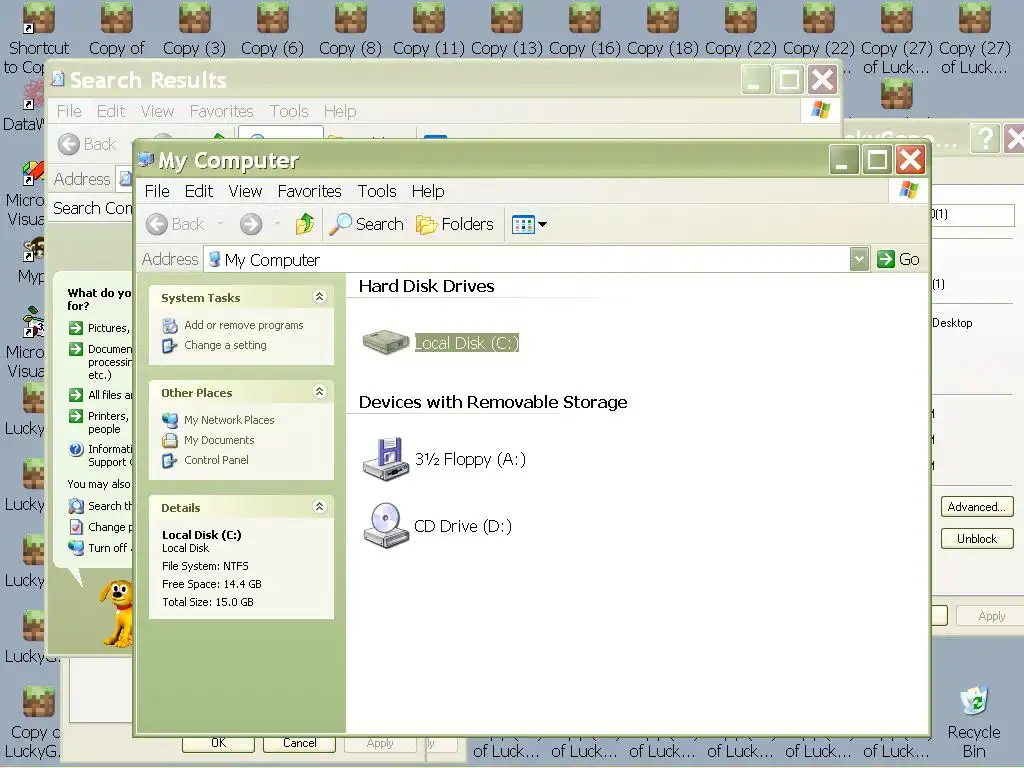
Task: Open My Documents link
Action: coord(219,440)
